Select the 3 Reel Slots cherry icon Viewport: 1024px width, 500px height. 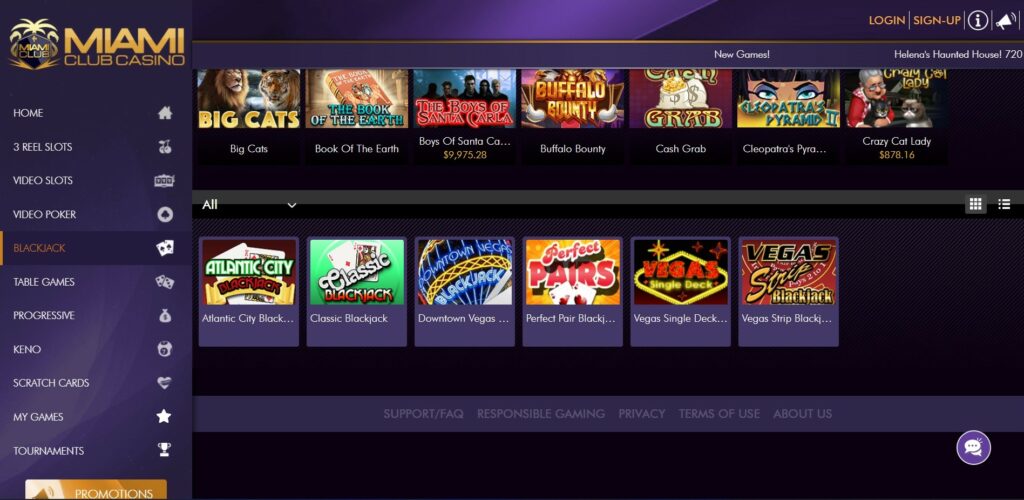[165, 147]
